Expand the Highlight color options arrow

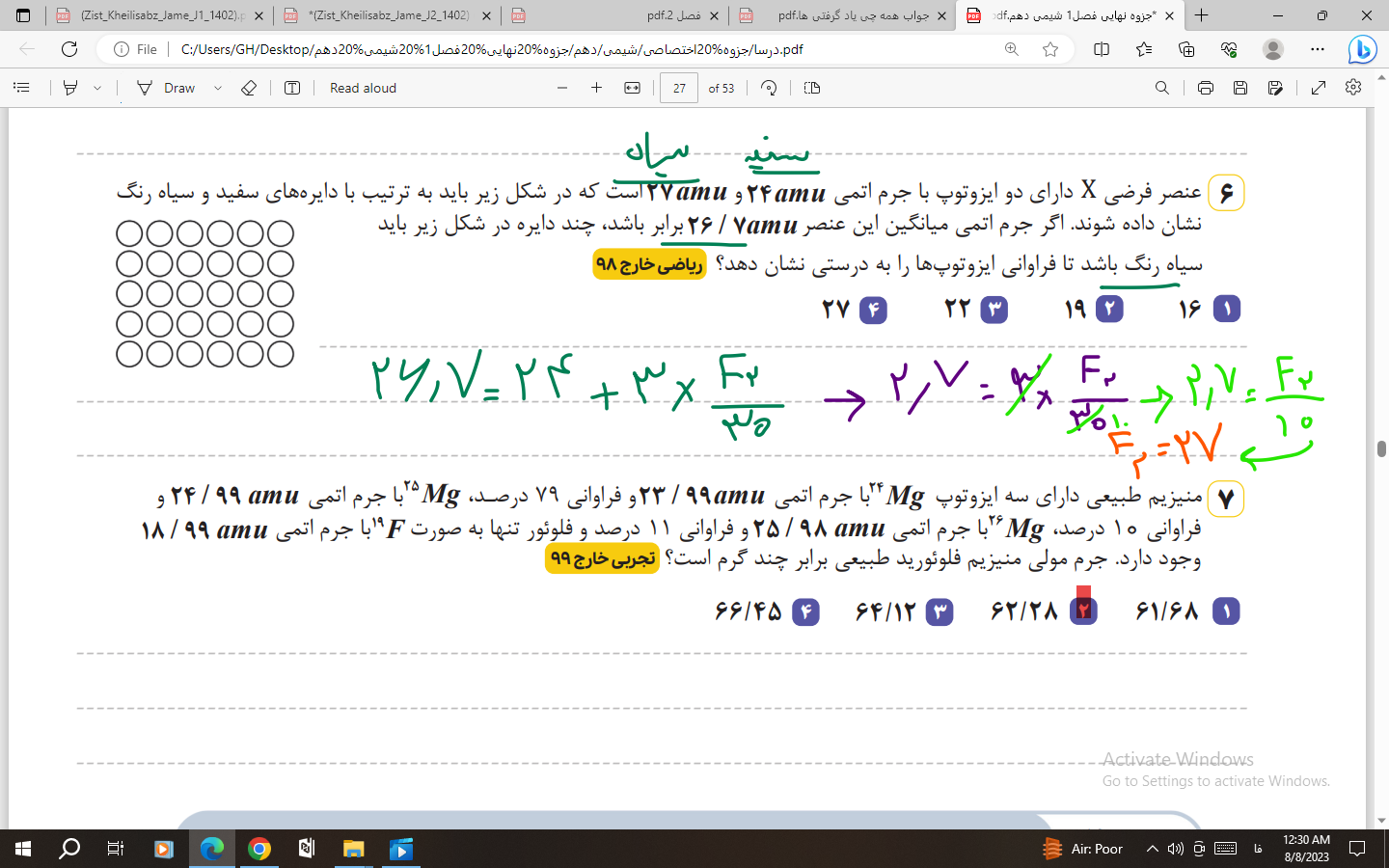[97, 88]
